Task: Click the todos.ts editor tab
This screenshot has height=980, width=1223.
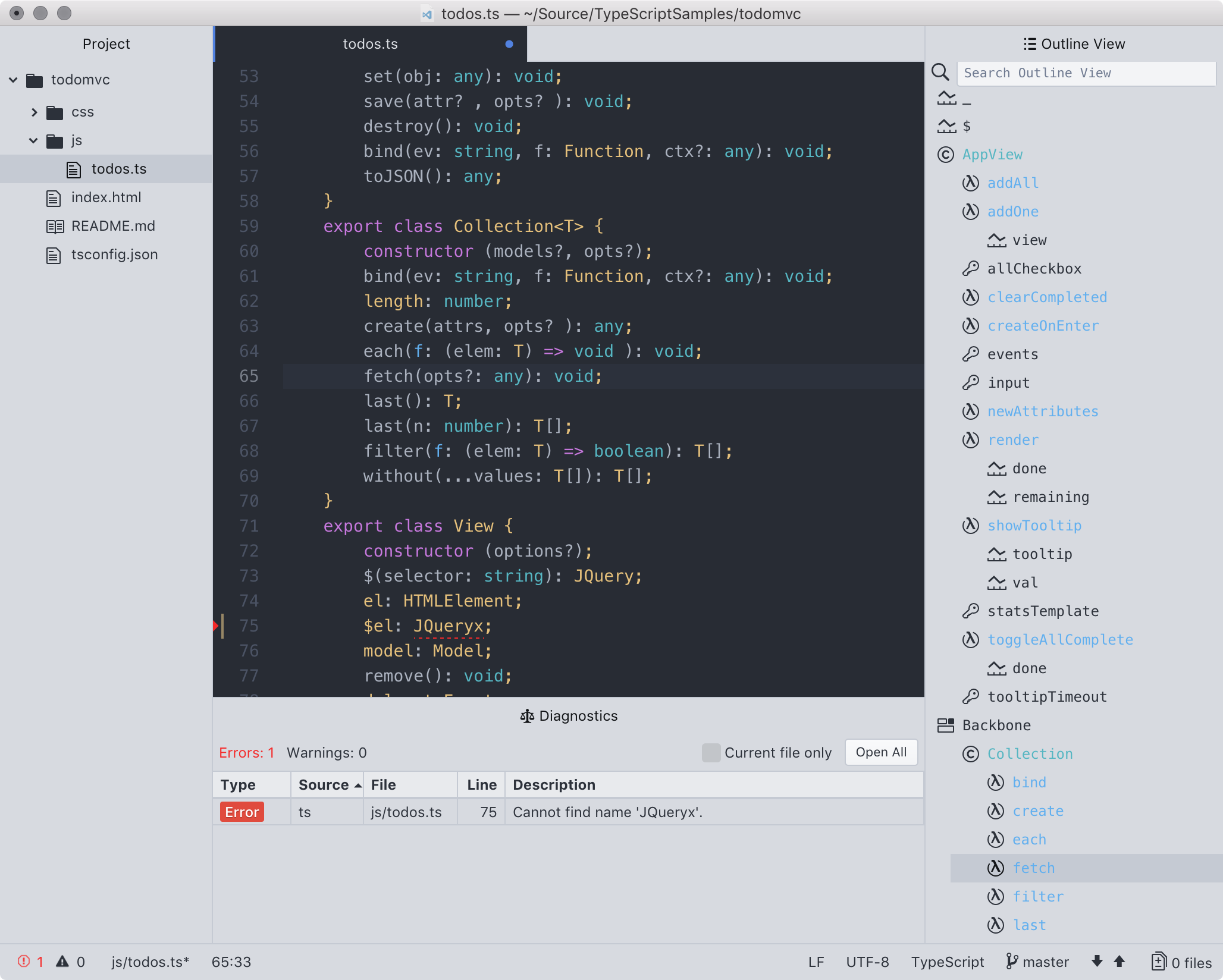Action: pyautogui.click(x=370, y=43)
